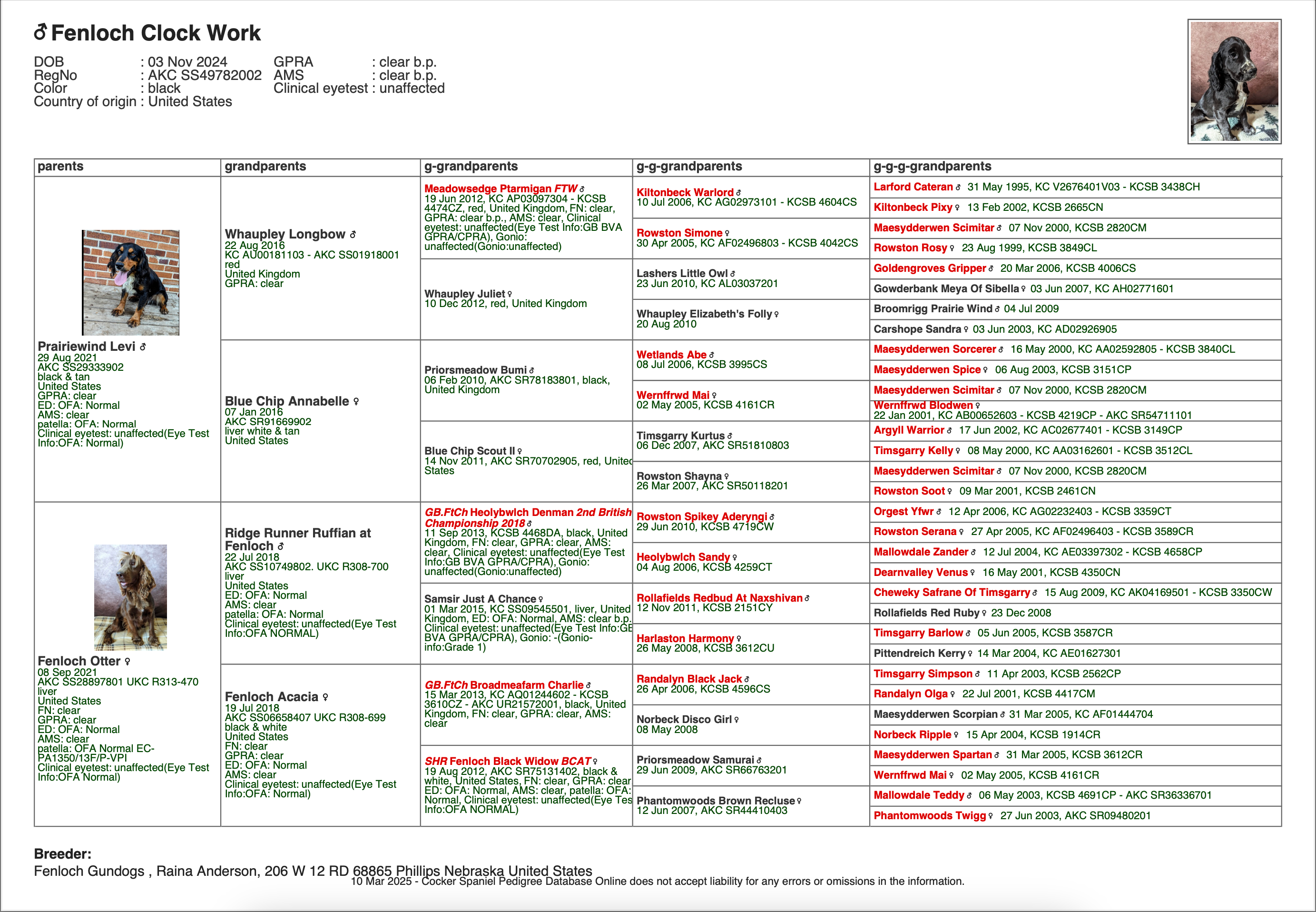Click female symbol after Whaupley Juliet
1316x912 pixels.
[510, 294]
